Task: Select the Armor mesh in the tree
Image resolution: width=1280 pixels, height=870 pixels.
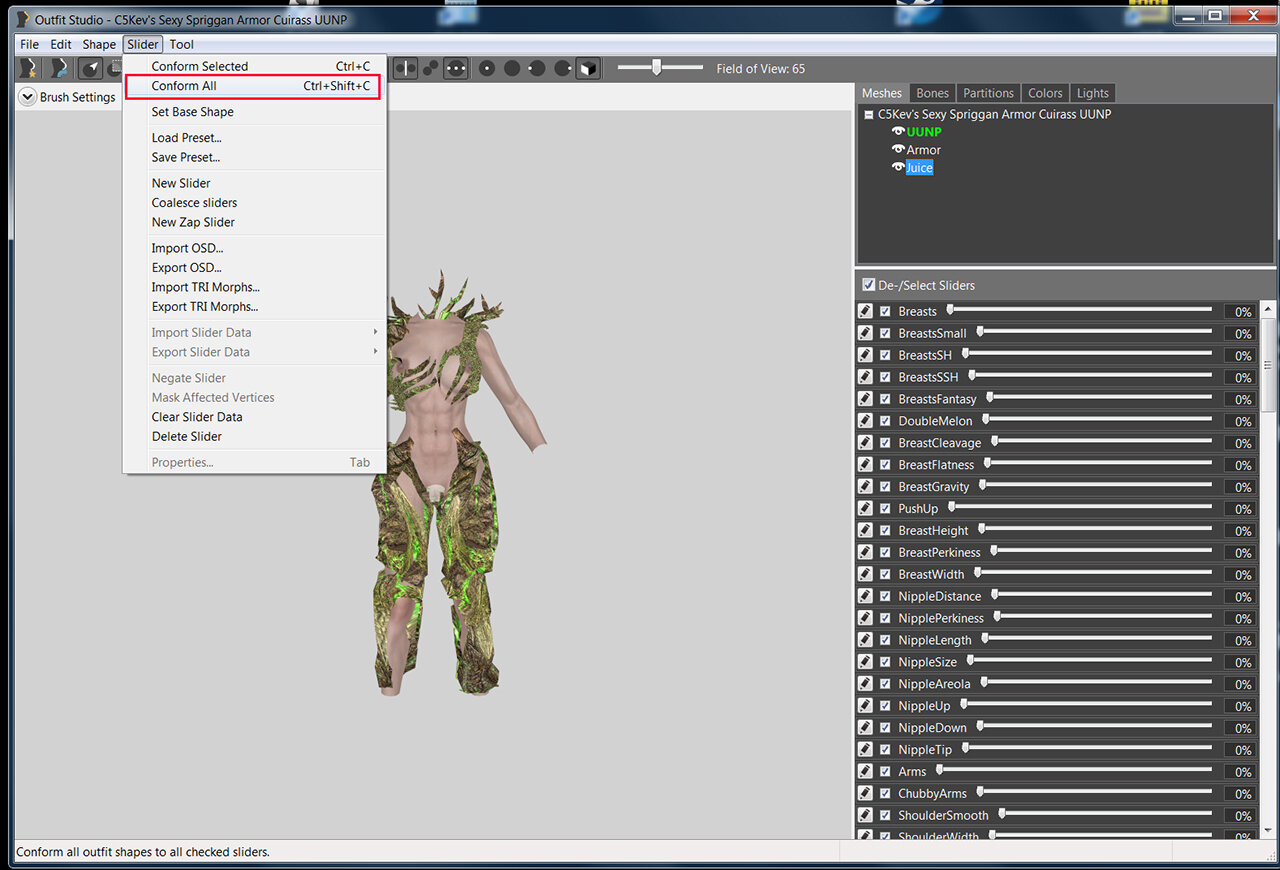Action: (x=924, y=150)
